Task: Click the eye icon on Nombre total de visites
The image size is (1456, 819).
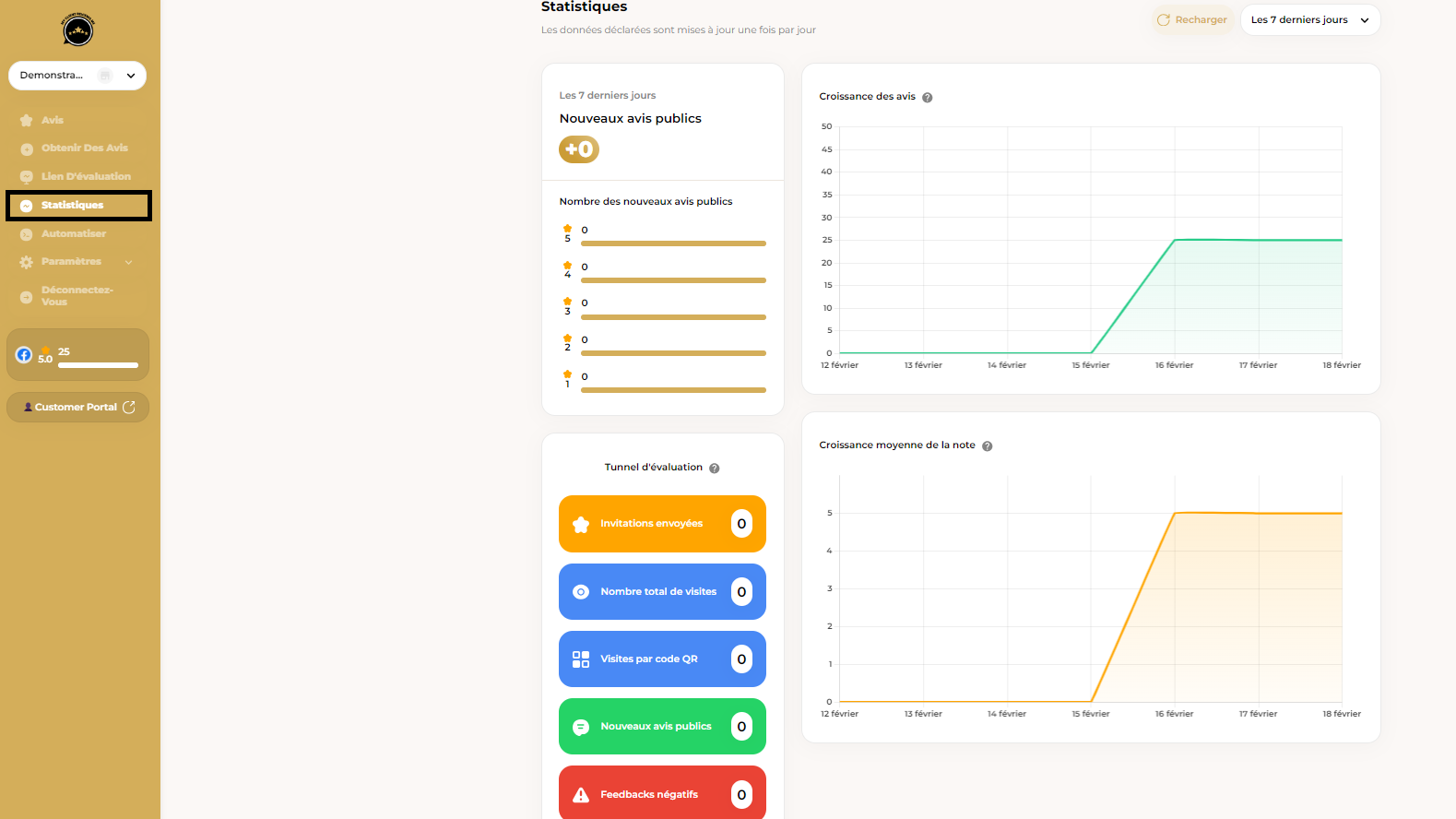Action: pos(581,592)
